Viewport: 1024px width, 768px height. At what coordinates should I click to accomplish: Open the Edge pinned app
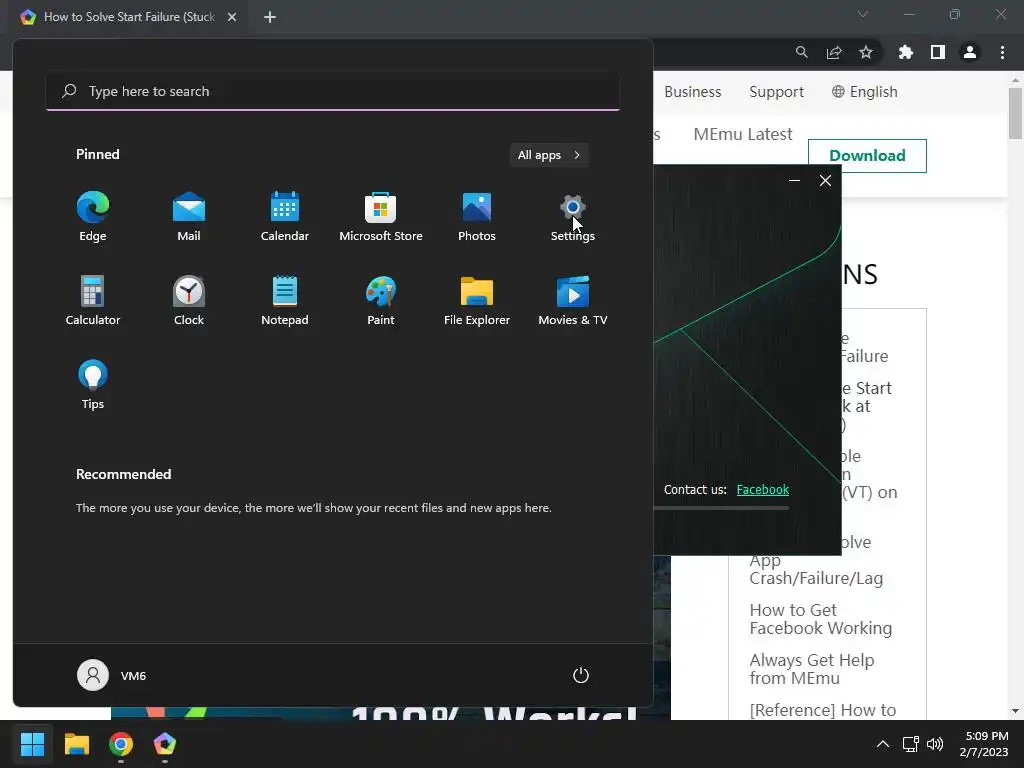pyautogui.click(x=93, y=217)
